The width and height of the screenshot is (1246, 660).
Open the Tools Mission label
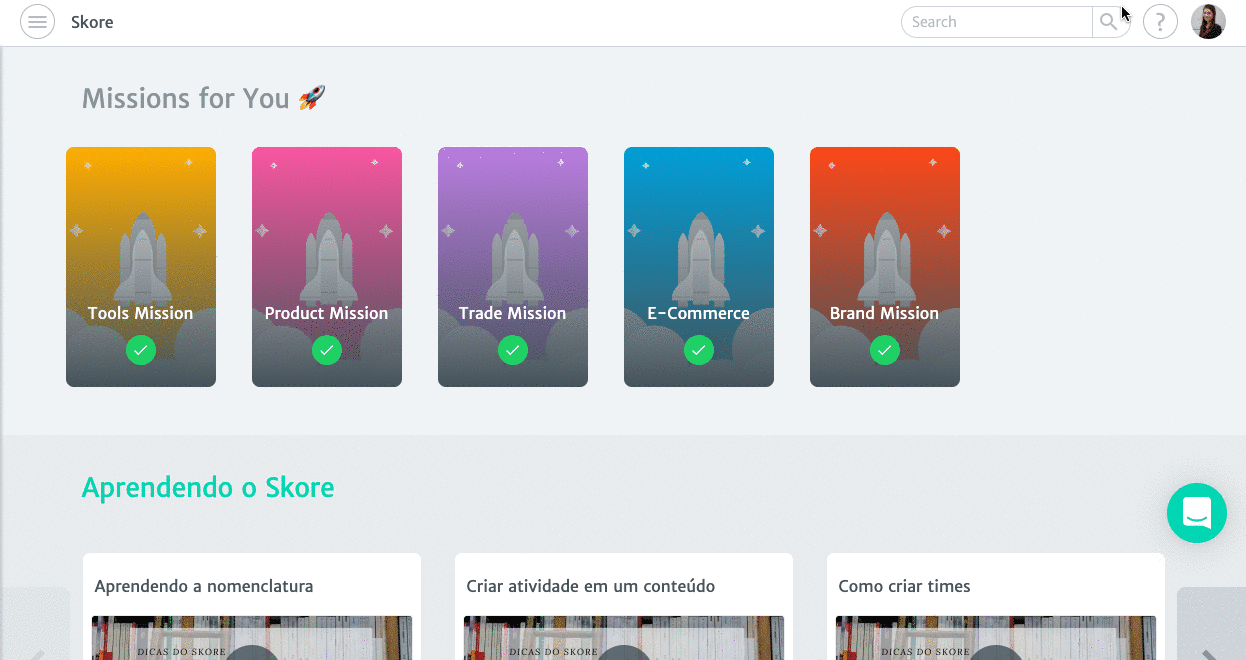(141, 313)
